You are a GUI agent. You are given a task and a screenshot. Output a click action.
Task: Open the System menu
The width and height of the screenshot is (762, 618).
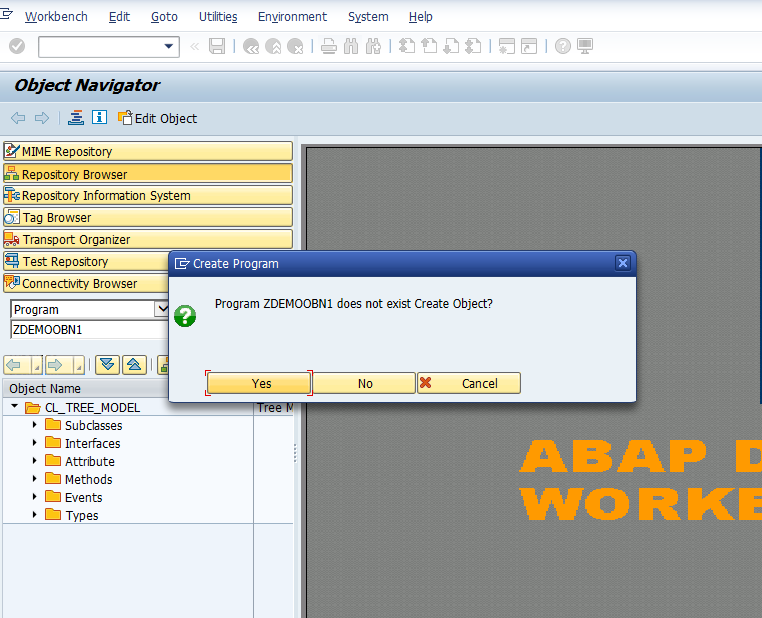(368, 17)
